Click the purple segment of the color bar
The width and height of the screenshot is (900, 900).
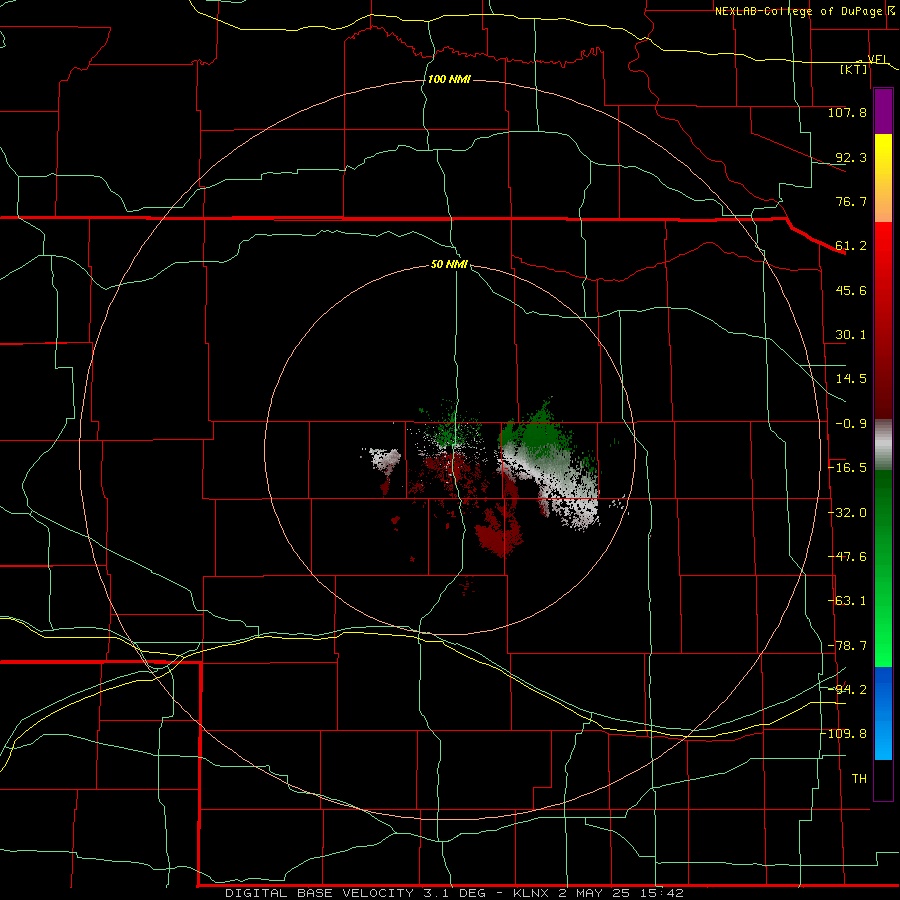click(883, 111)
